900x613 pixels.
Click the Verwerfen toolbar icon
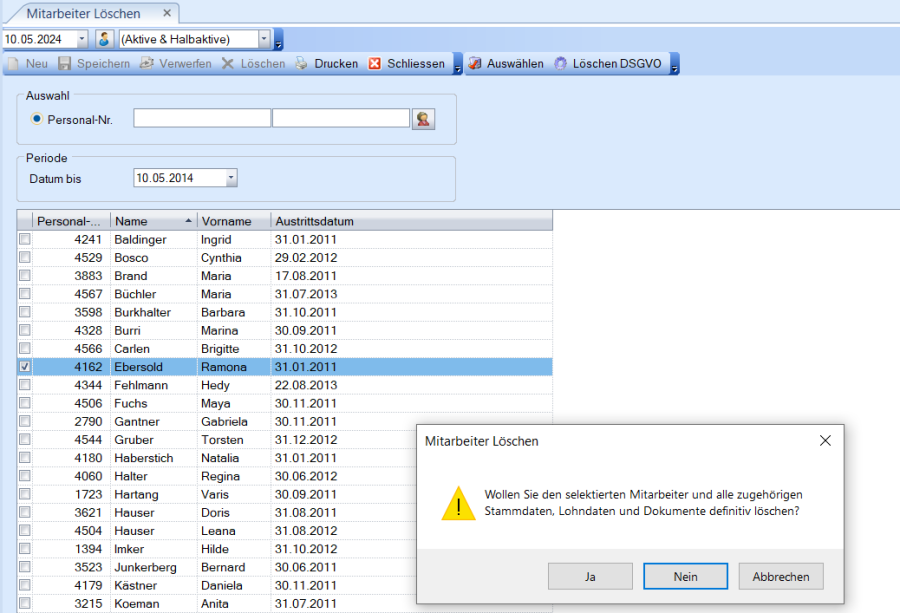pyautogui.click(x=147, y=64)
